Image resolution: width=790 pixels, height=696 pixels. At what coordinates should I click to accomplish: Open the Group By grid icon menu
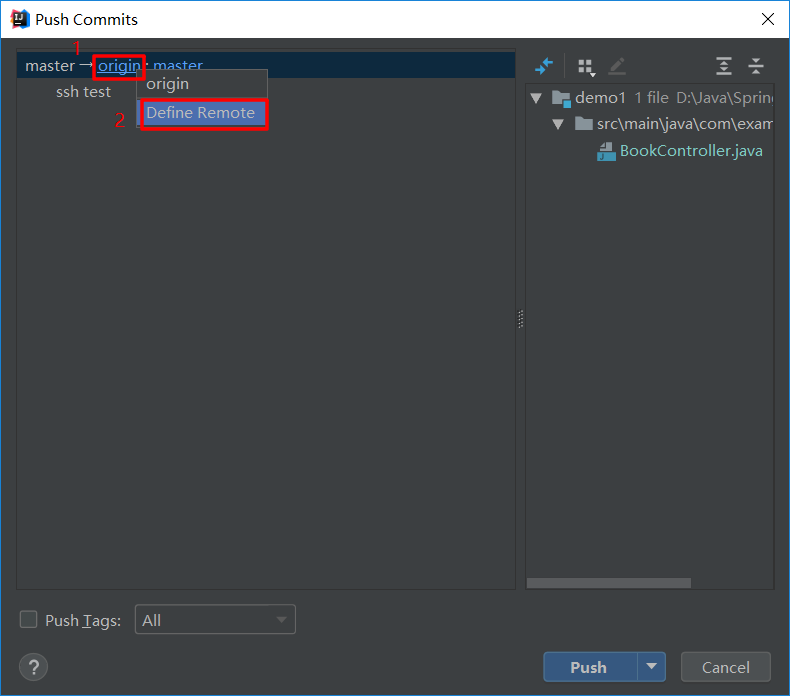tap(586, 67)
